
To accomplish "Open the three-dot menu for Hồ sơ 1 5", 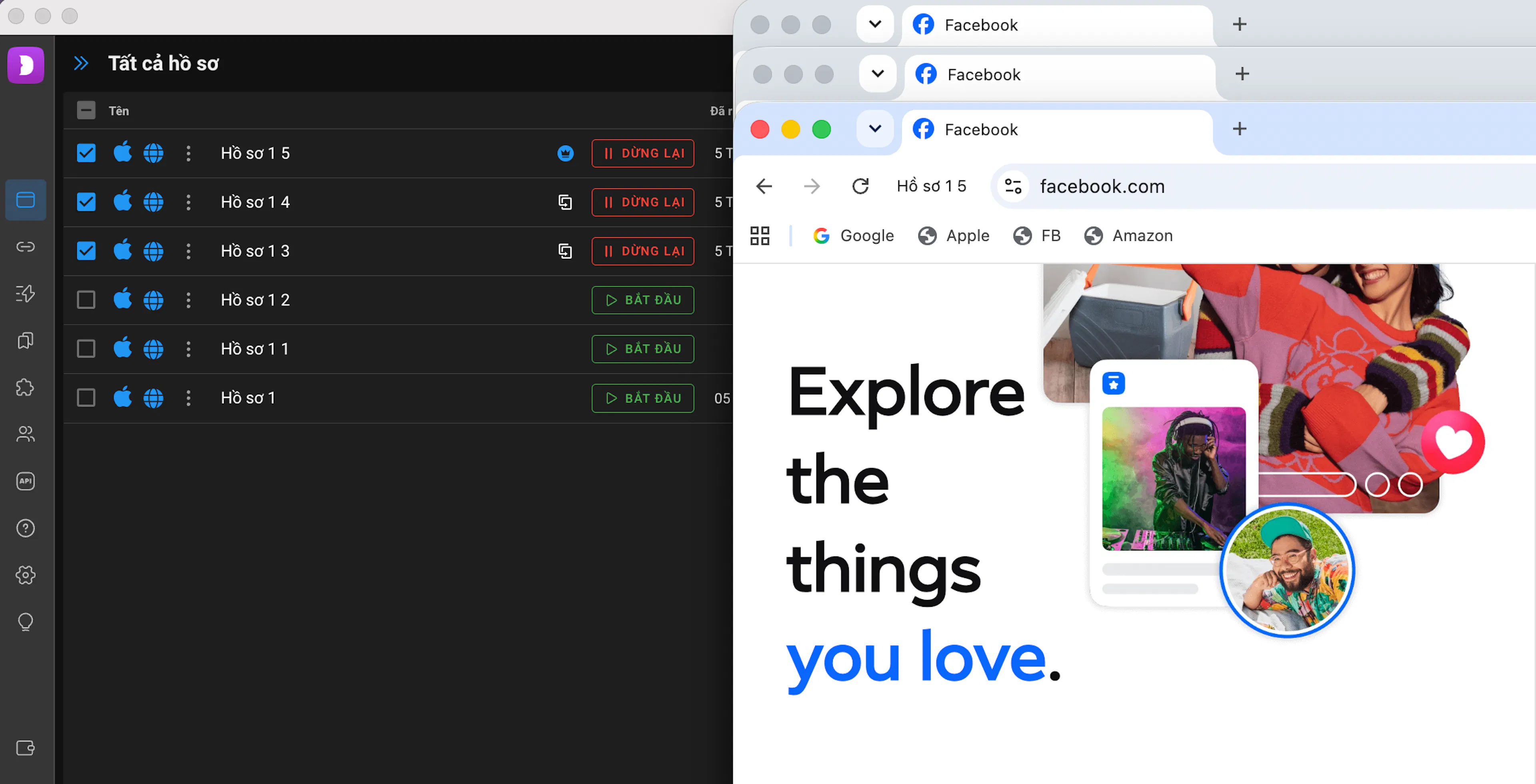I will tap(188, 153).
